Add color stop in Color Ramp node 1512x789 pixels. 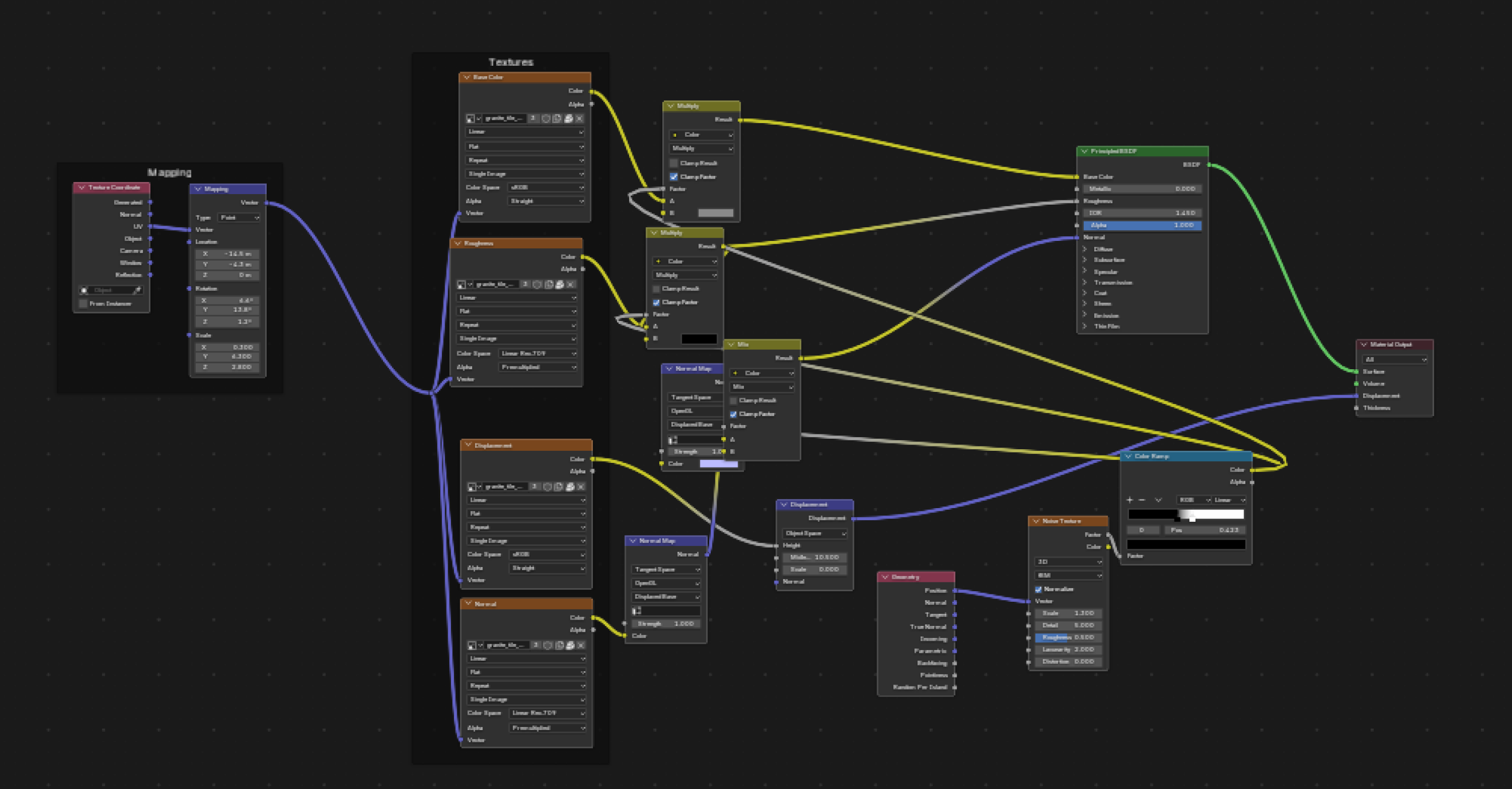(x=1130, y=500)
